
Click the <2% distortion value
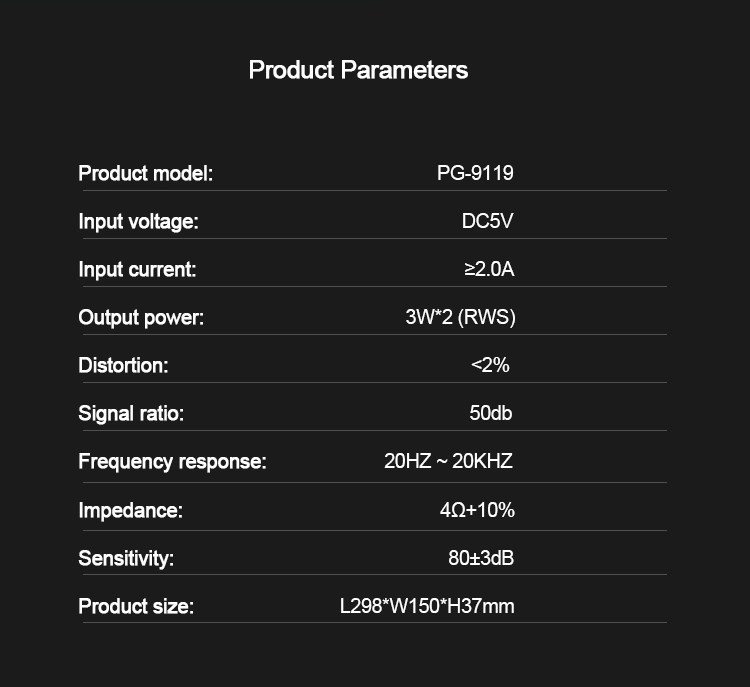[490, 365]
